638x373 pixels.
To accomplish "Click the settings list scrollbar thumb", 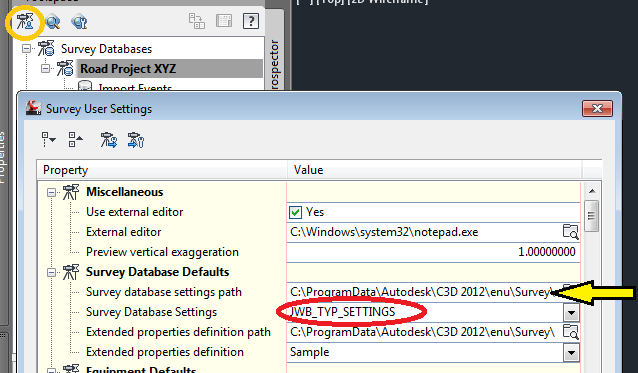I will pyautogui.click(x=592, y=216).
